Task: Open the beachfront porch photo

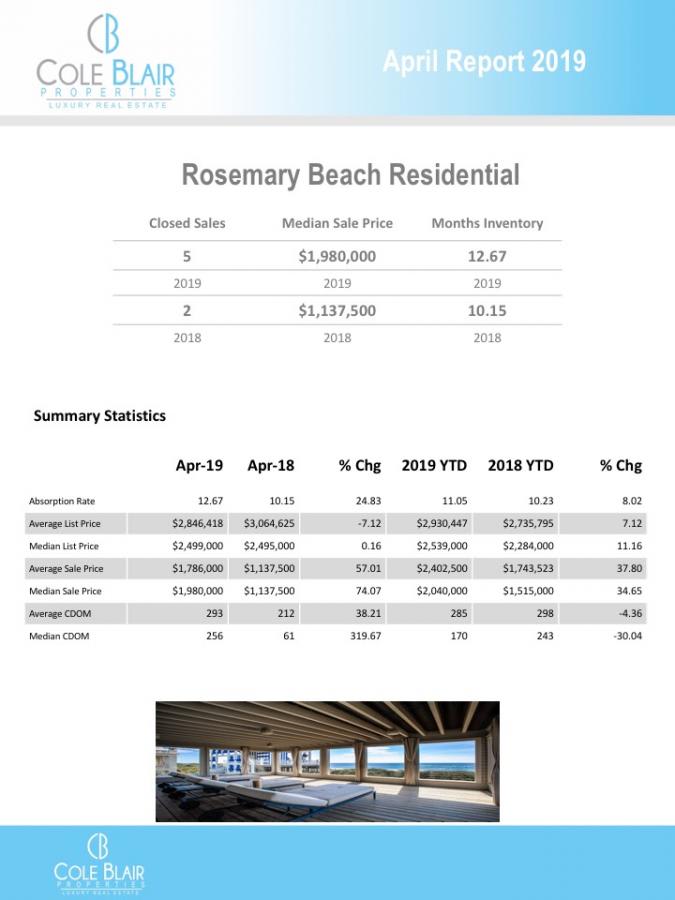Action: click(x=328, y=761)
